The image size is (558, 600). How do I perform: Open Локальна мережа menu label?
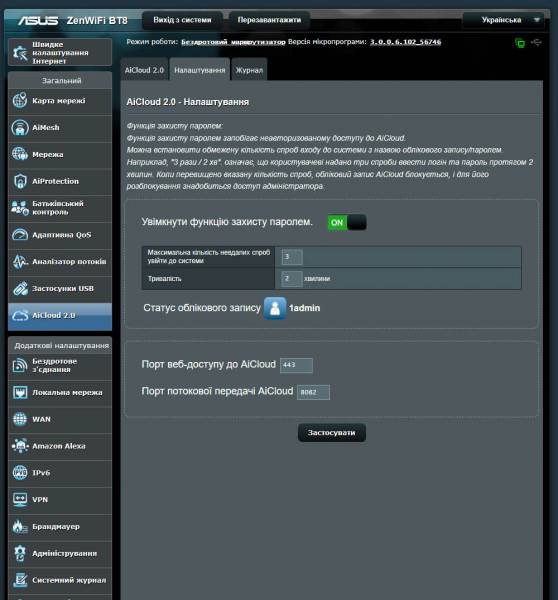[67, 393]
